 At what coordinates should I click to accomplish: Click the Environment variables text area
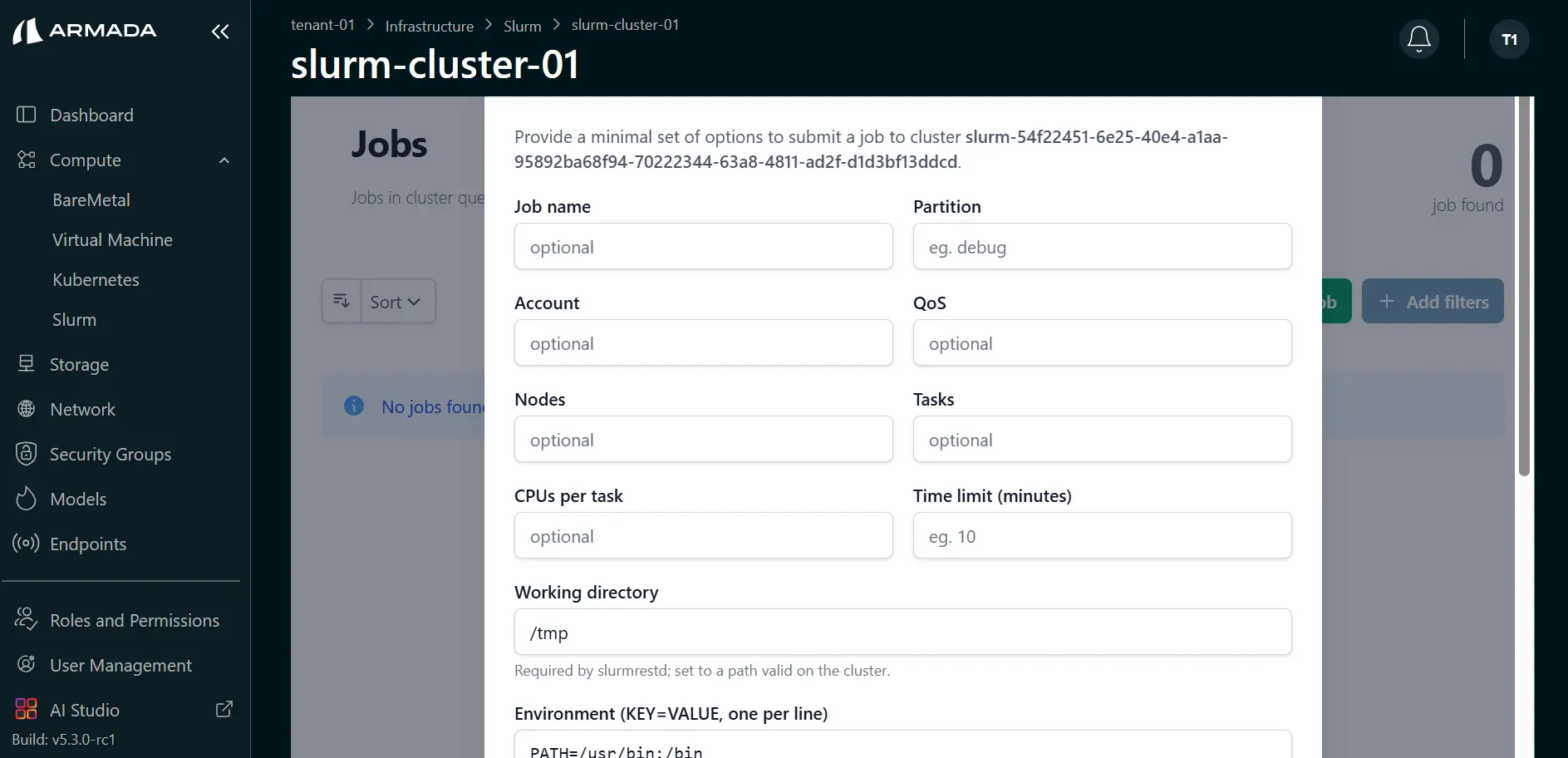pyautogui.click(x=903, y=745)
